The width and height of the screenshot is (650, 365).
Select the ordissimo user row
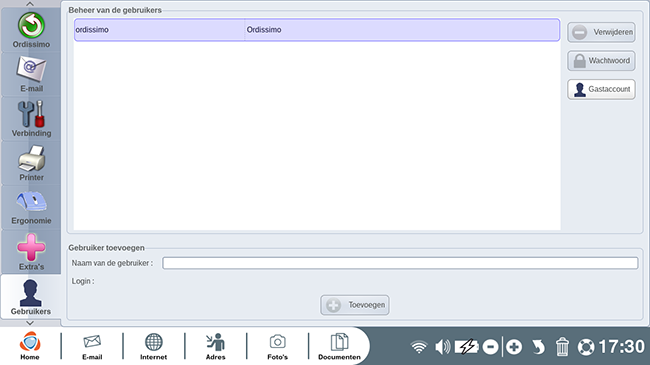(x=317, y=30)
